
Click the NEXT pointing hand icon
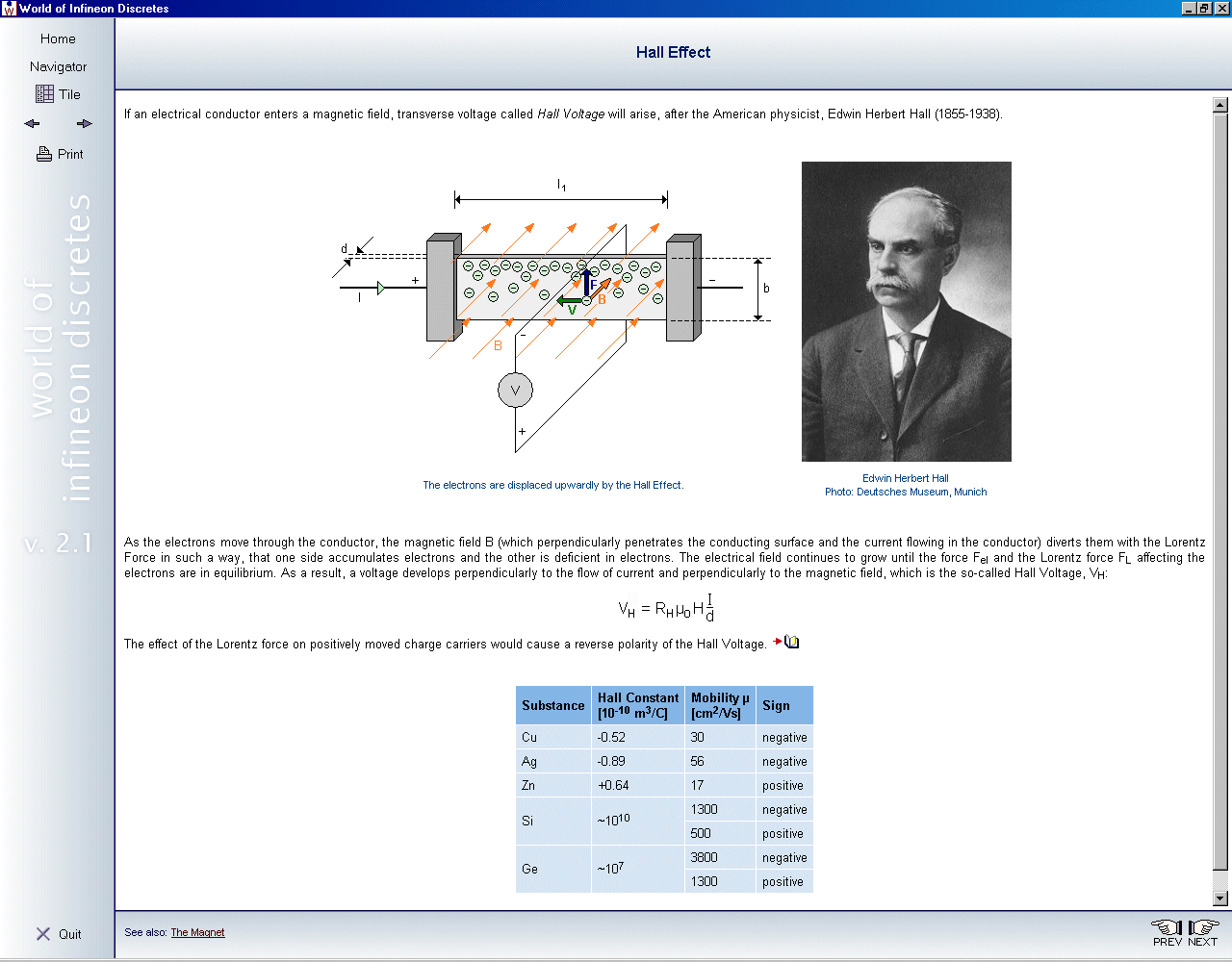tap(1202, 928)
